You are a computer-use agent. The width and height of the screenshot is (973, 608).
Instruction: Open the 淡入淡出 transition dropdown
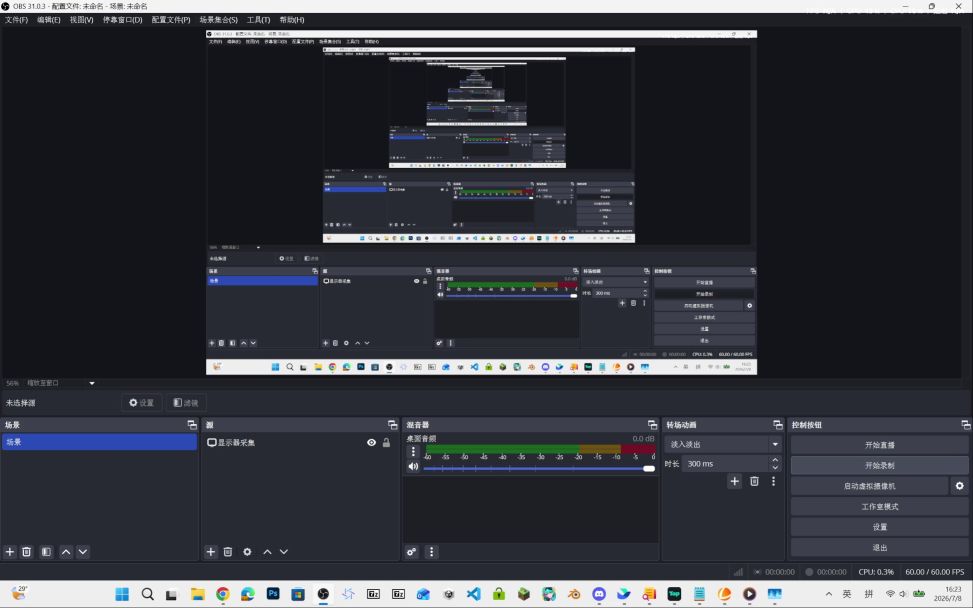(x=723, y=444)
